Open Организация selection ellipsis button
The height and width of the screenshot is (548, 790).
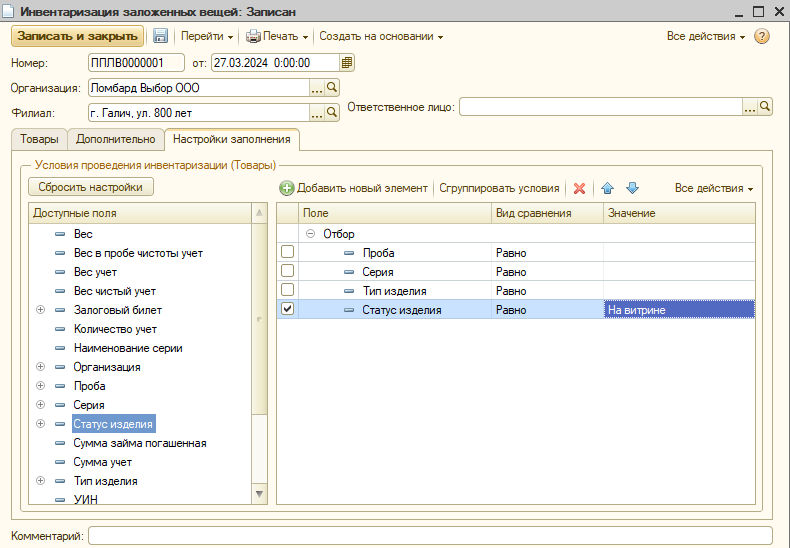pos(316,88)
